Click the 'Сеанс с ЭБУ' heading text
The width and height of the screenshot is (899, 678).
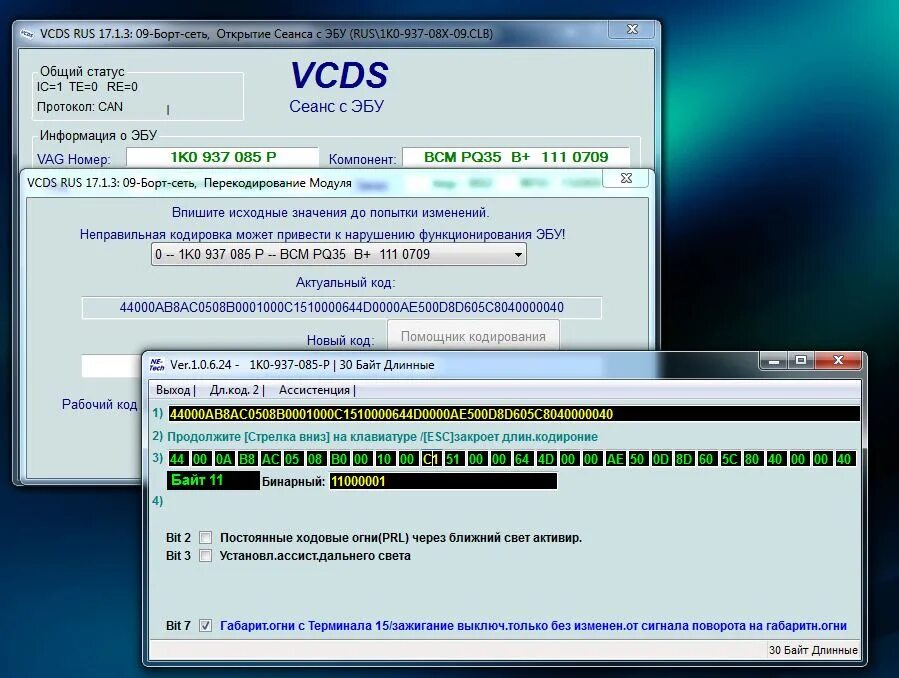[337, 107]
